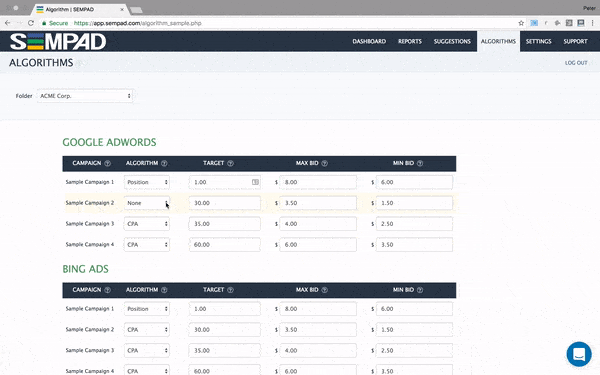Open AdWords Sample Campaign 3 CPA algorithm dropdown
This screenshot has width=600, height=375.
(x=147, y=224)
